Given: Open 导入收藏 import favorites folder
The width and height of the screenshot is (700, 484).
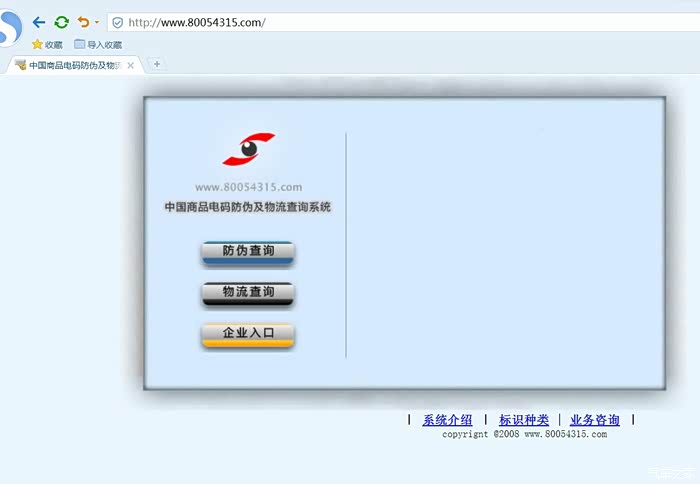Looking at the screenshot, I should 98,45.
